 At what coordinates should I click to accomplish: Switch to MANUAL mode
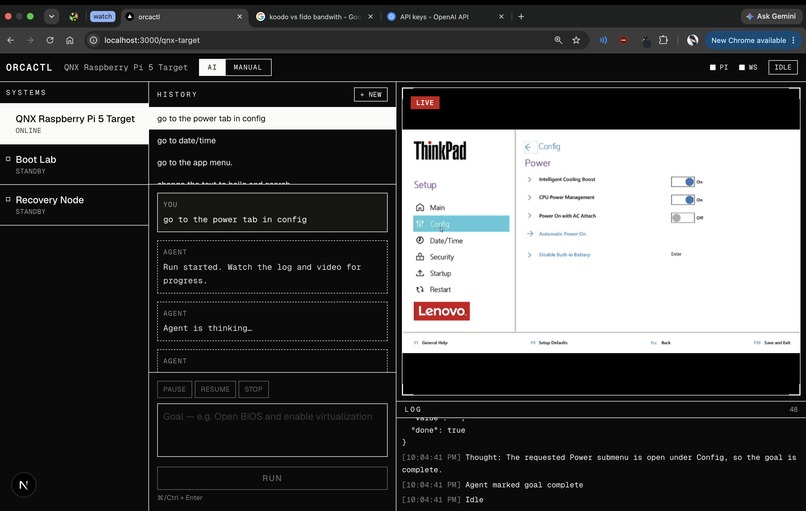point(248,67)
